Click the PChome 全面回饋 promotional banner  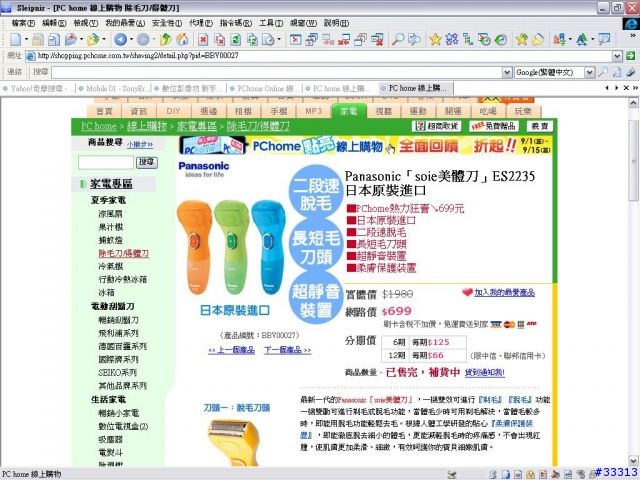[365, 145]
